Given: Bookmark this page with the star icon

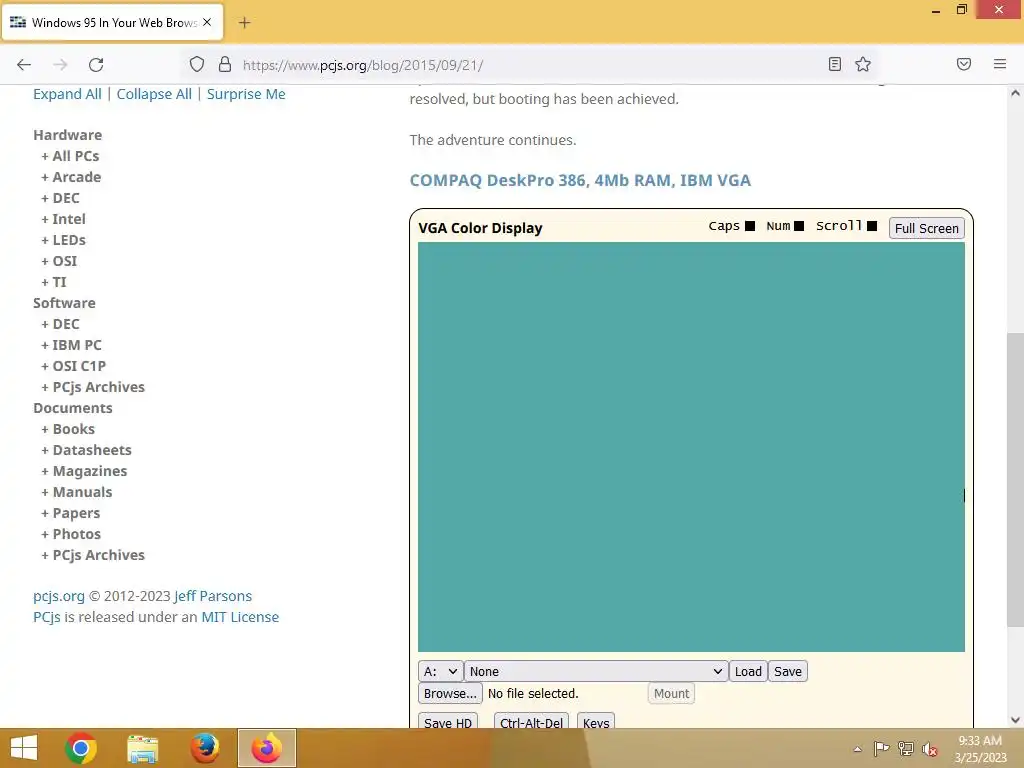Looking at the screenshot, I should click(x=863, y=64).
